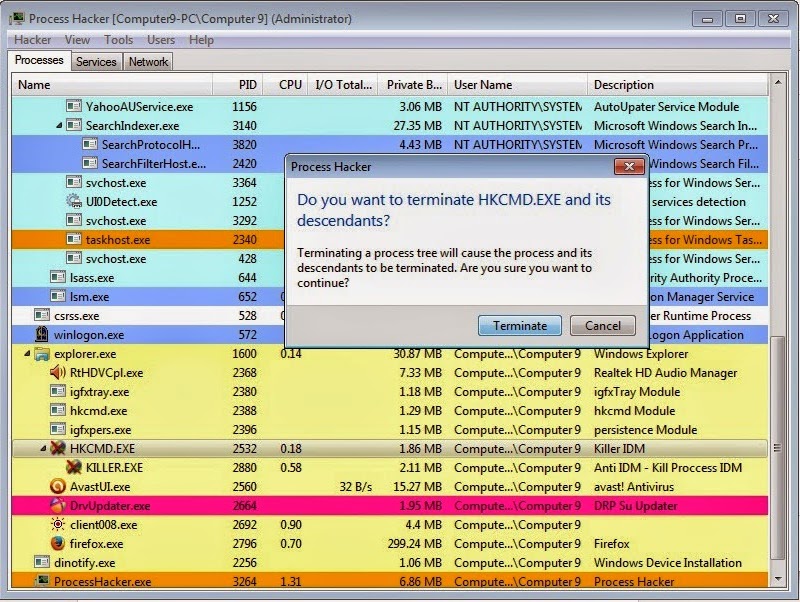Click the firefox.exe icon

point(58,543)
